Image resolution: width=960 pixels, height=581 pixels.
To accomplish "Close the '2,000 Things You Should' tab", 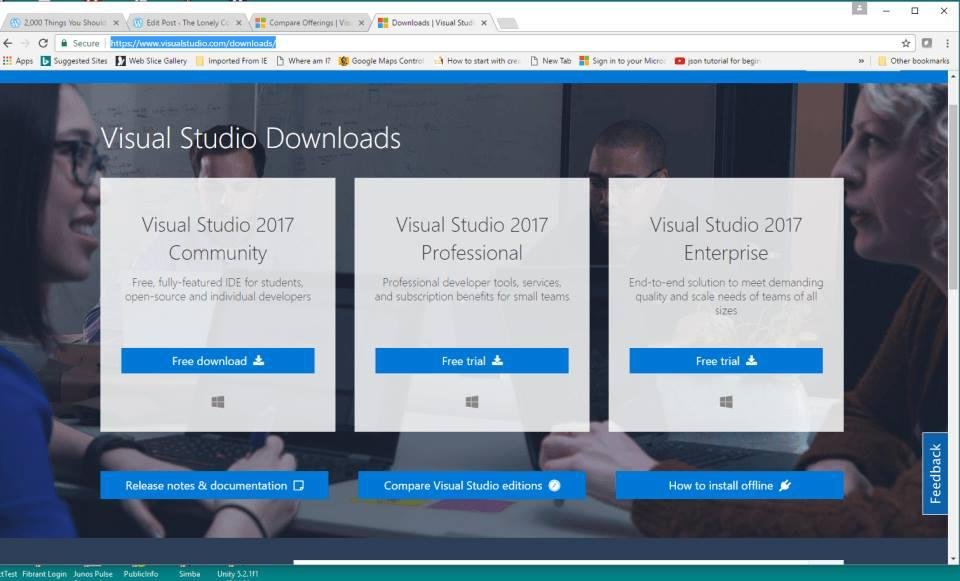I will (116, 23).
